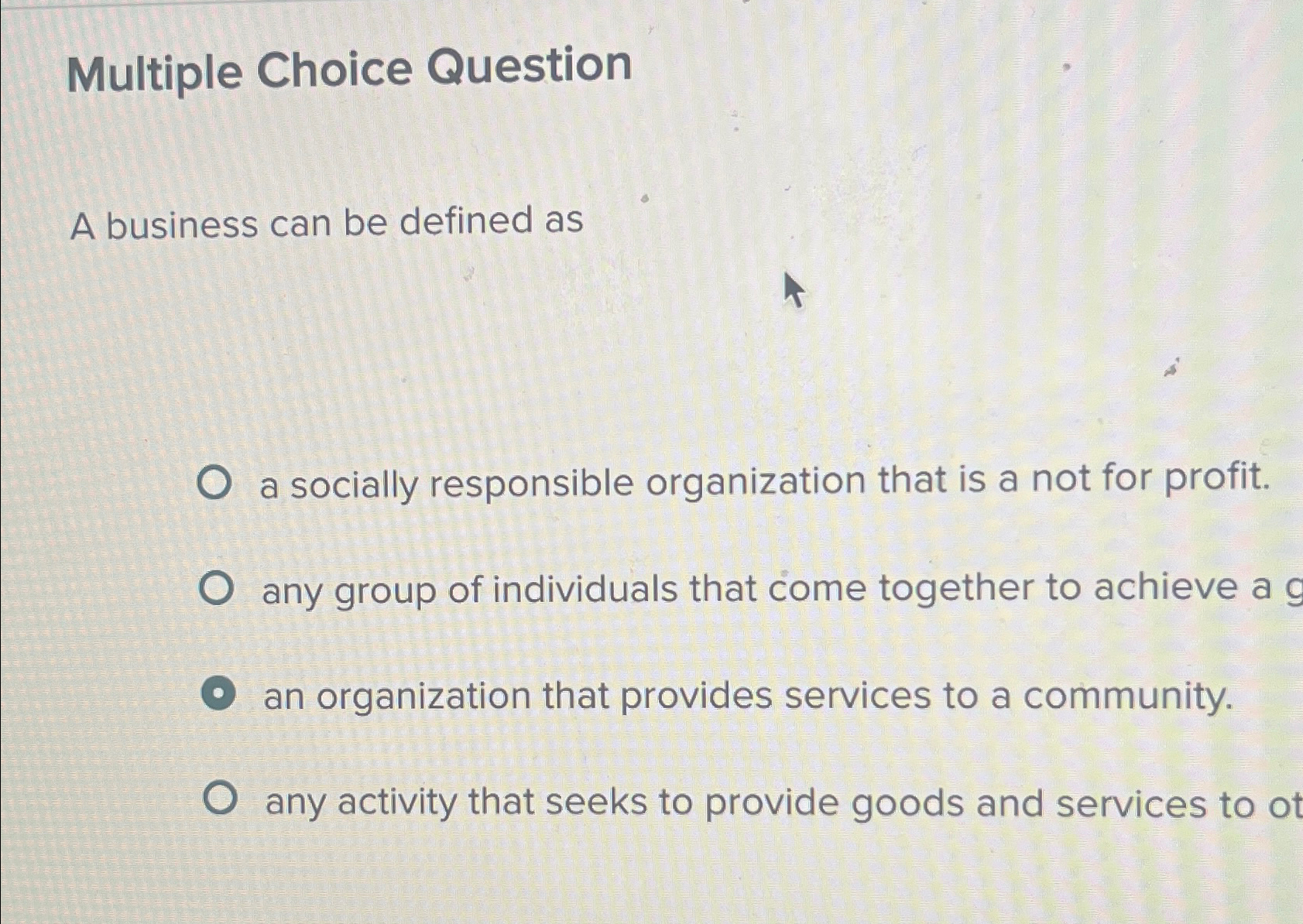1303x924 pixels.
Task: Click the 'Multiple Choice Question' heading
Action: [352, 70]
